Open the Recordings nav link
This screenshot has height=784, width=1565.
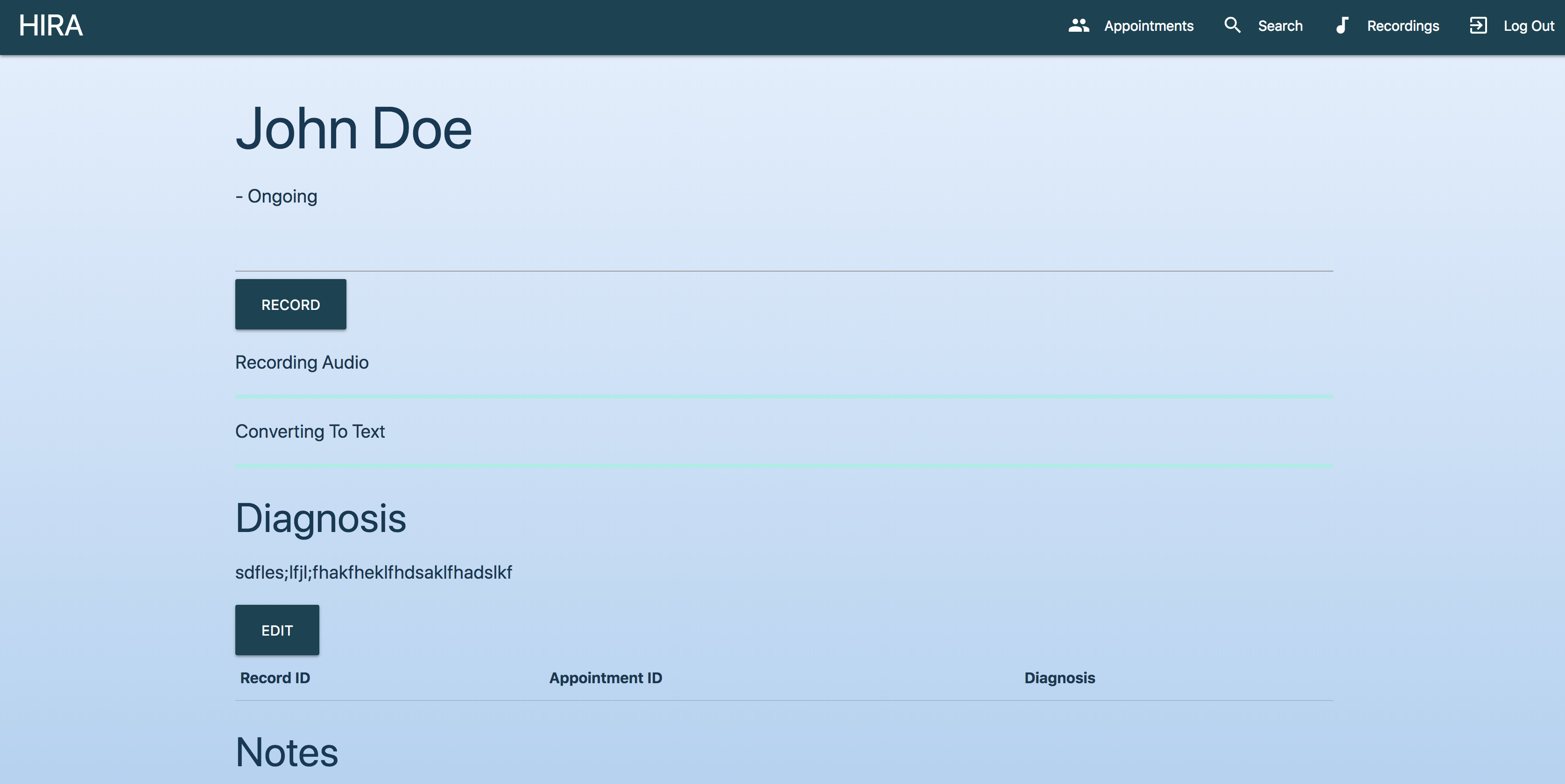click(x=1402, y=26)
